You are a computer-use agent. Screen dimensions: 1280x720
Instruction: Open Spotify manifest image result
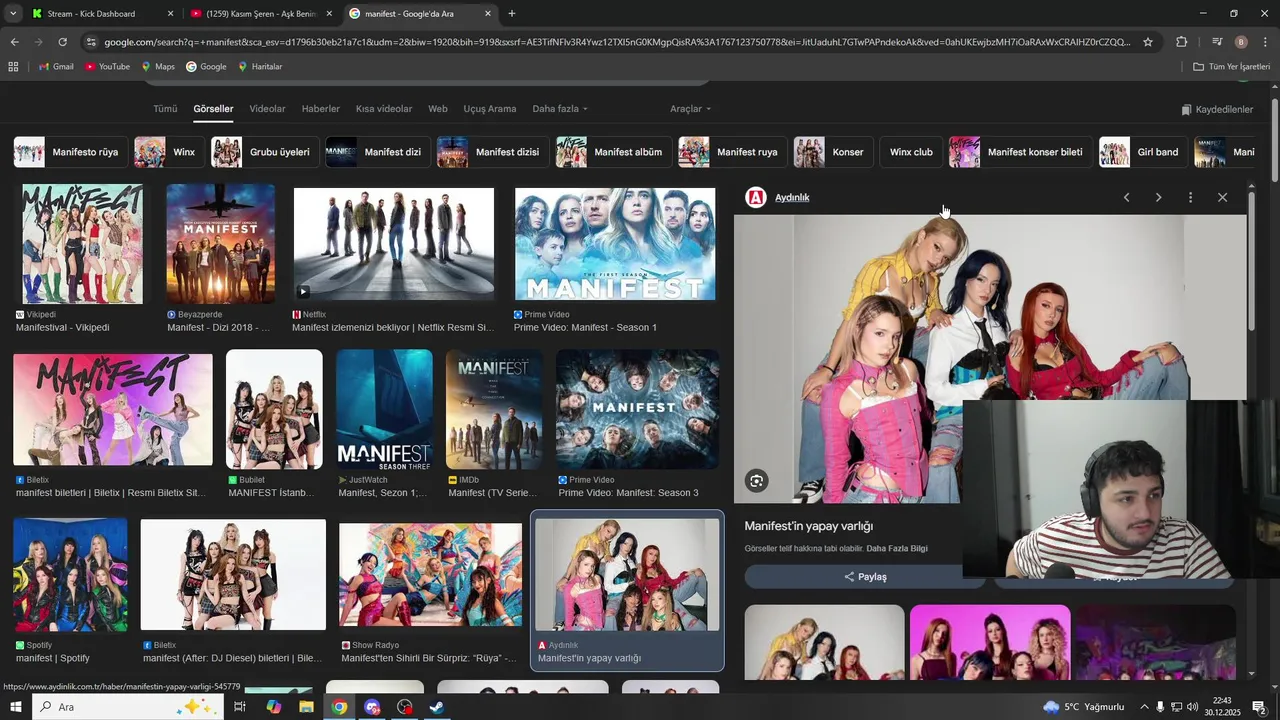point(70,575)
